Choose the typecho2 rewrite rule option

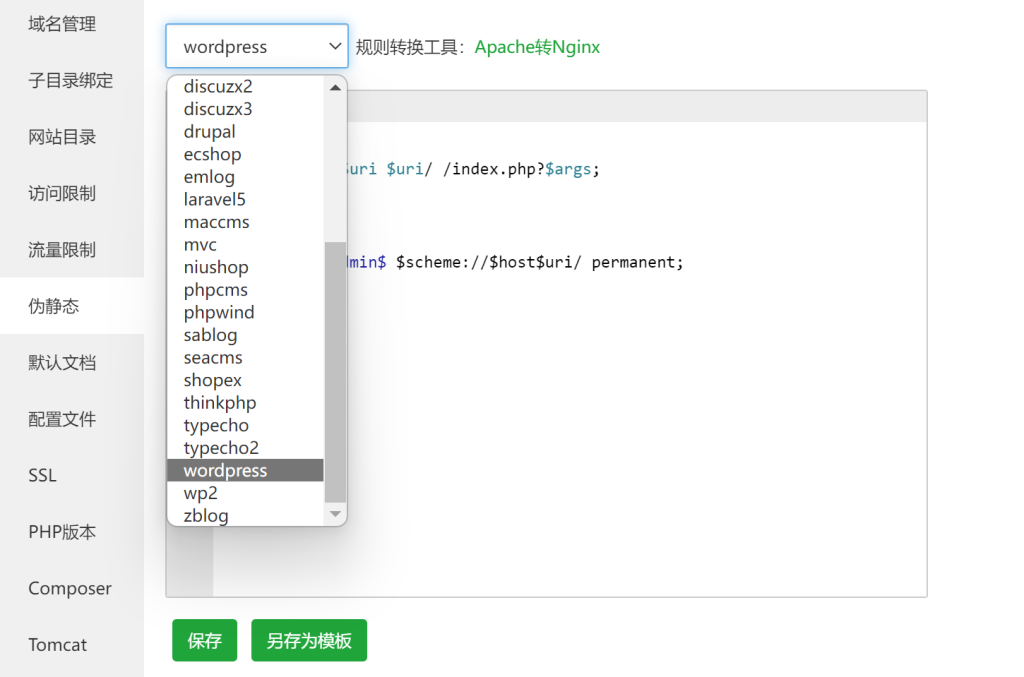221,448
